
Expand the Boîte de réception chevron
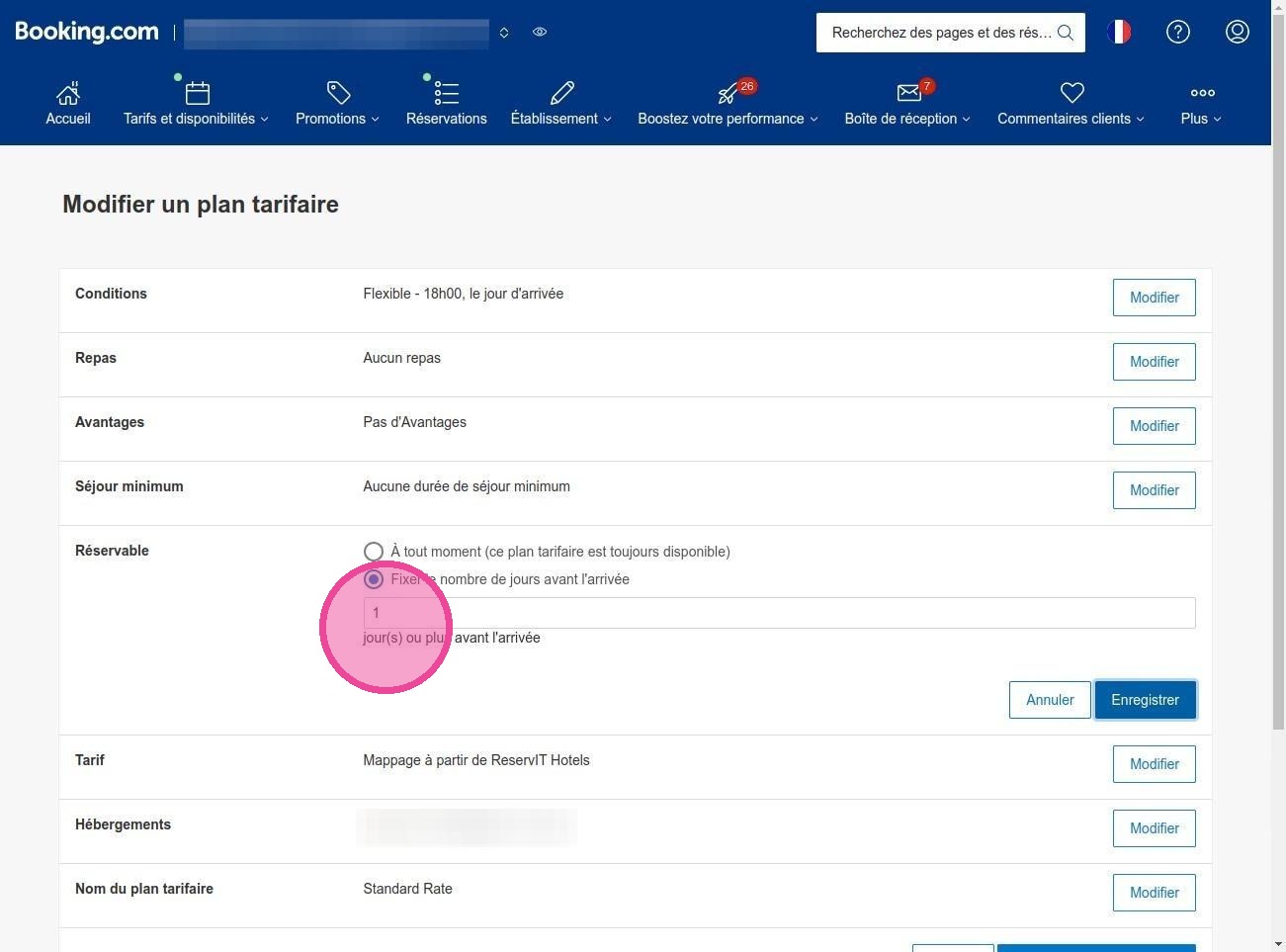pyautogui.click(x=966, y=119)
